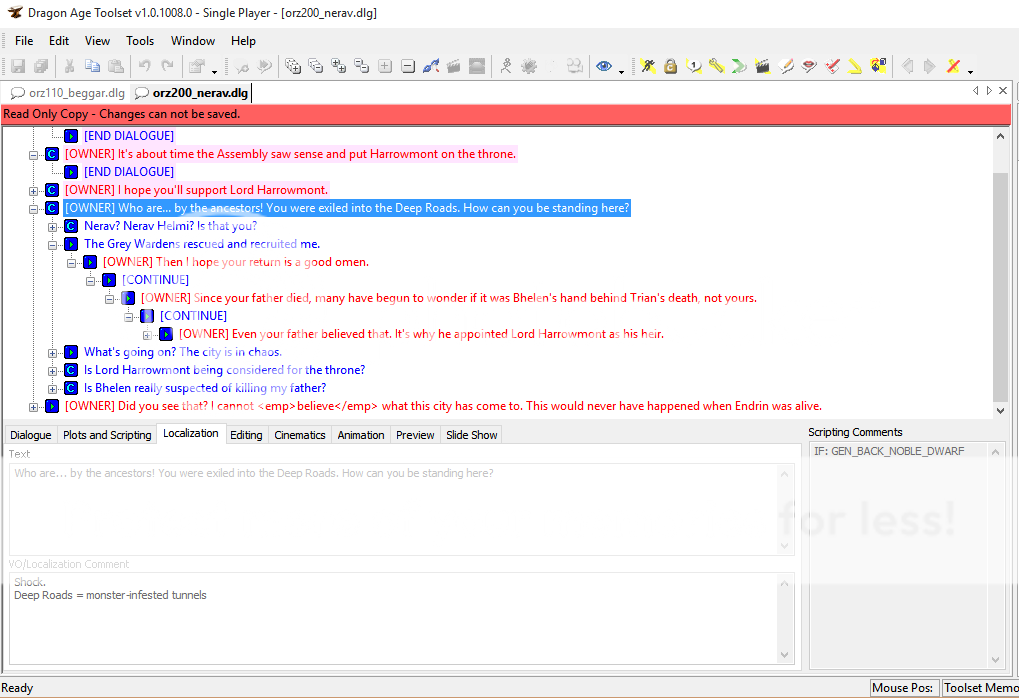Open the Tools menu
The width and height of the screenshot is (1019, 698).
click(x=140, y=41)
